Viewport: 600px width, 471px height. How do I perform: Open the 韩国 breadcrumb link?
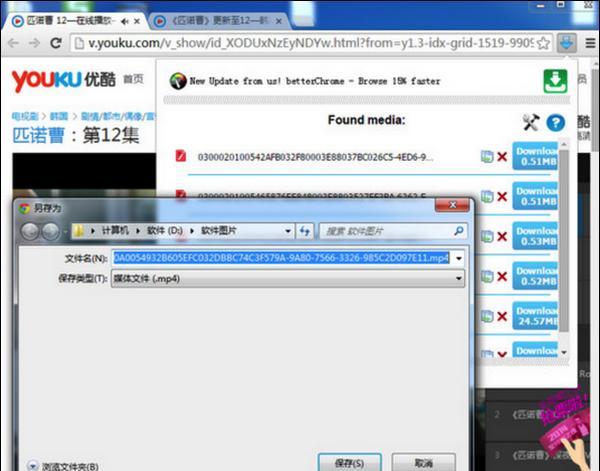click(x=59, y=116)
